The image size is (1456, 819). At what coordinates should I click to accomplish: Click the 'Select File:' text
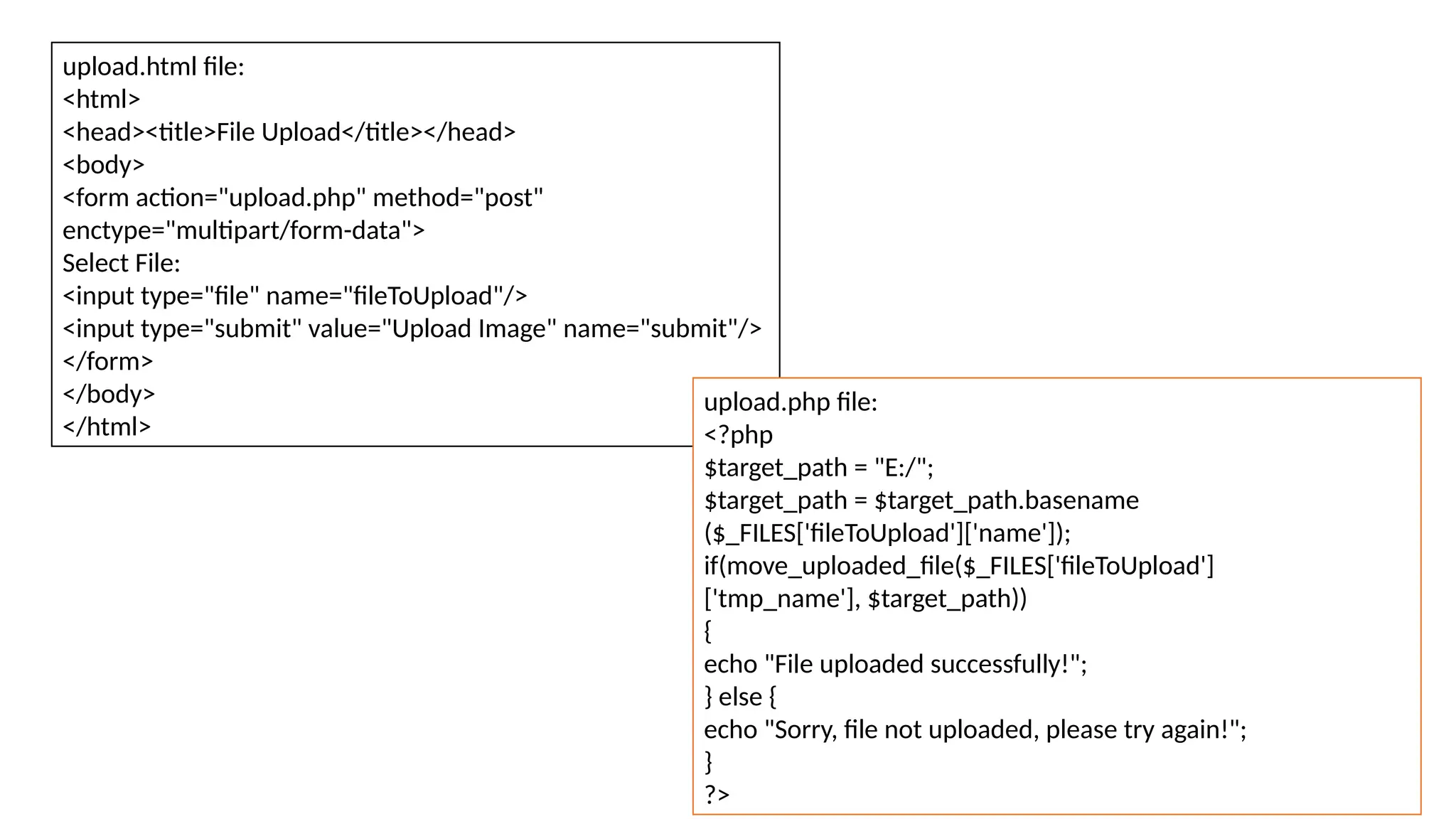click(121, 263)
